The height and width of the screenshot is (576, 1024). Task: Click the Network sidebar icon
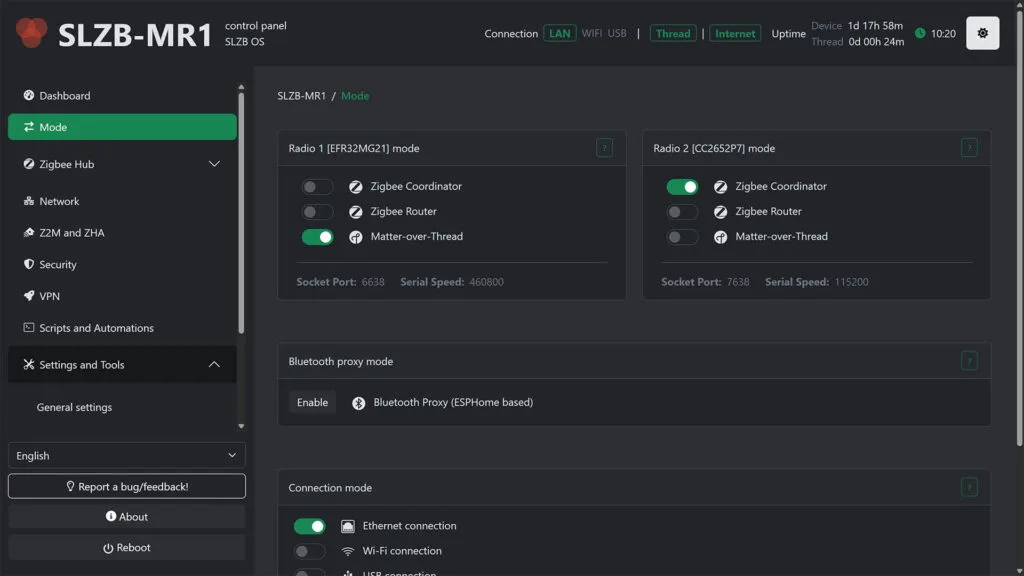coord(29,201)
